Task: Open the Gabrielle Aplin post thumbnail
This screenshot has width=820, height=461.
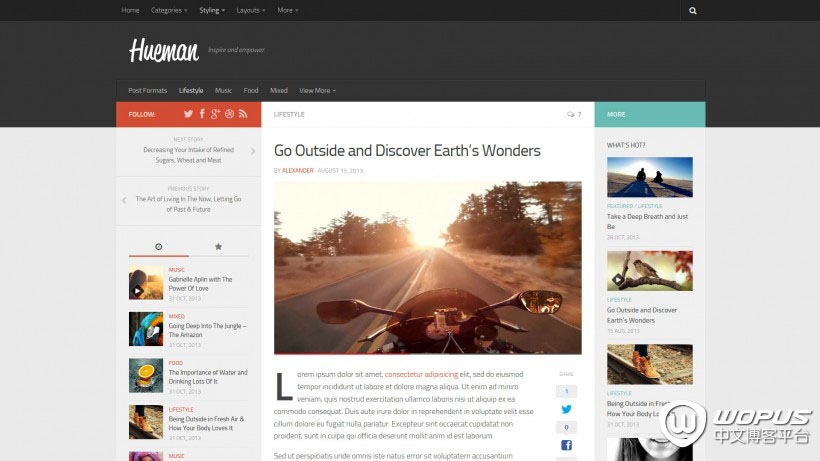Action: pos(145,284)
